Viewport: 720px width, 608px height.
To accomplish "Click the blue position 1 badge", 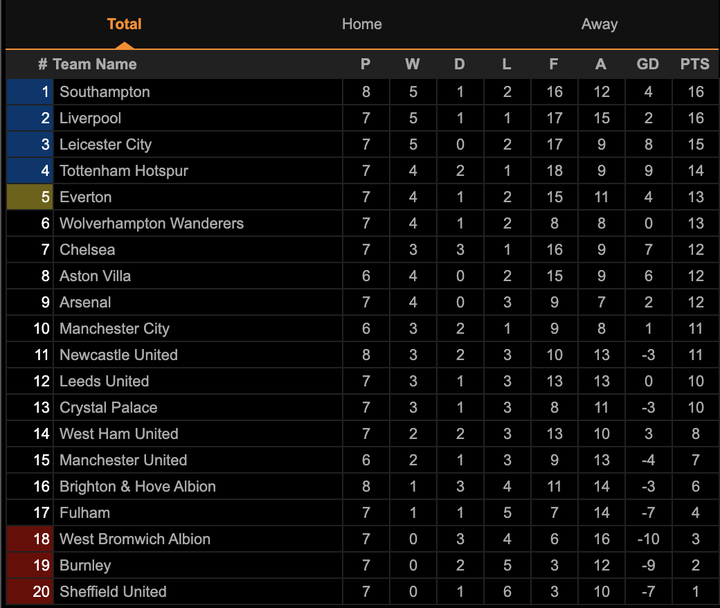I will click(x=30, y=92).
